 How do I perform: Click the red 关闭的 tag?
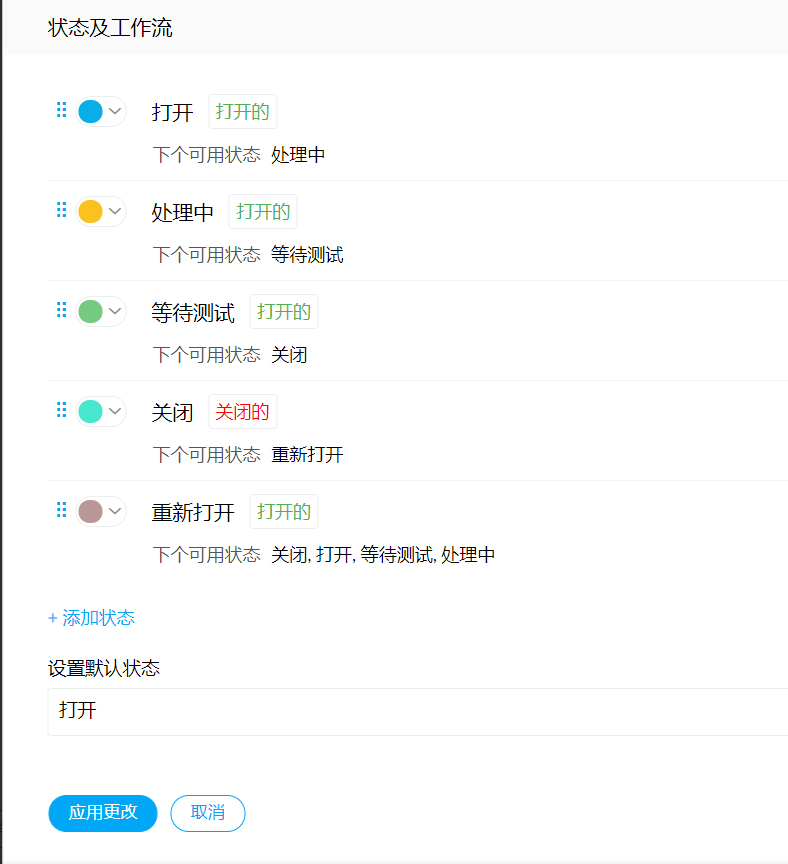coord(242,411)
